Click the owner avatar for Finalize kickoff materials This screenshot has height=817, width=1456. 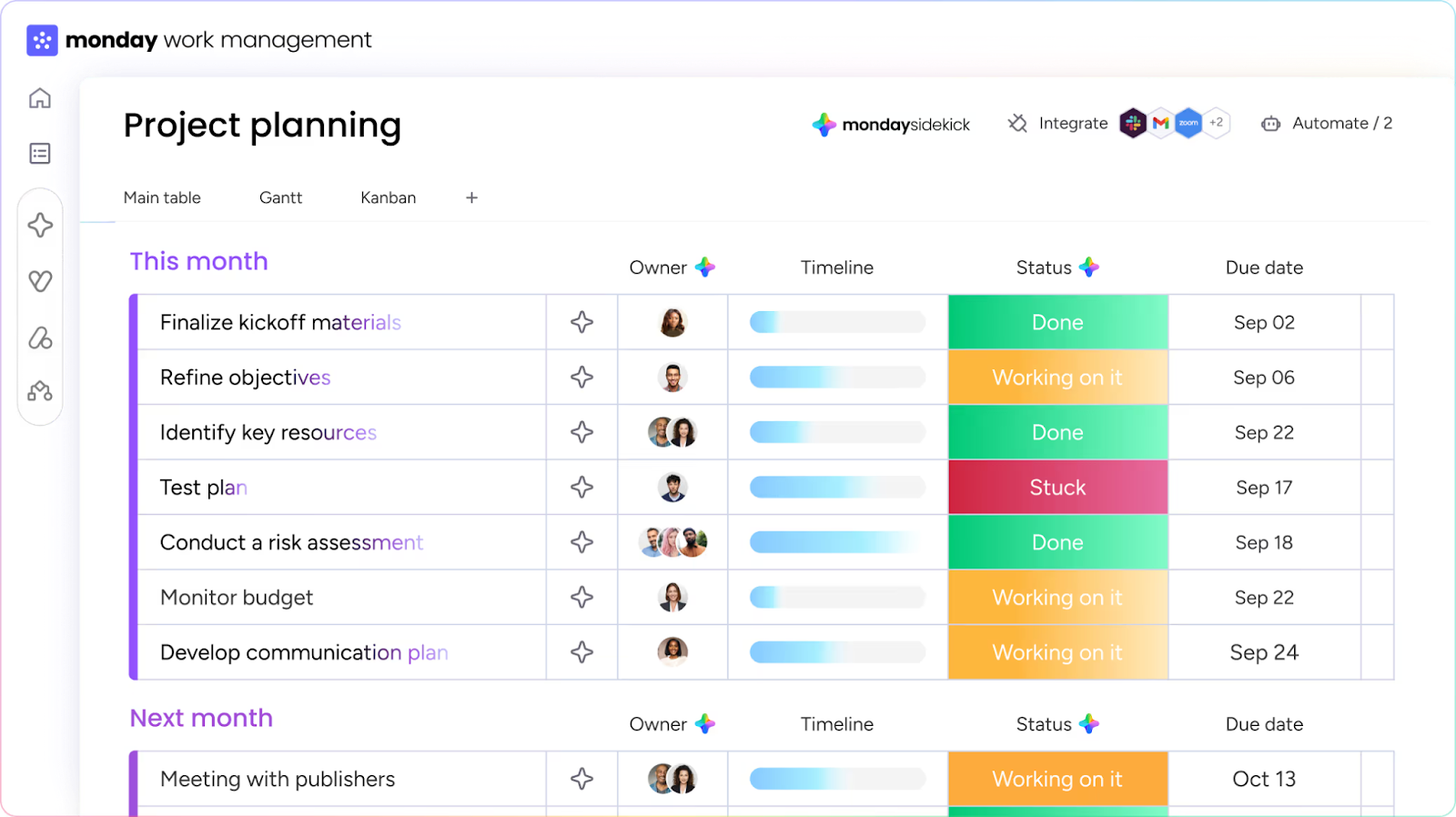[x=672, y=323]
